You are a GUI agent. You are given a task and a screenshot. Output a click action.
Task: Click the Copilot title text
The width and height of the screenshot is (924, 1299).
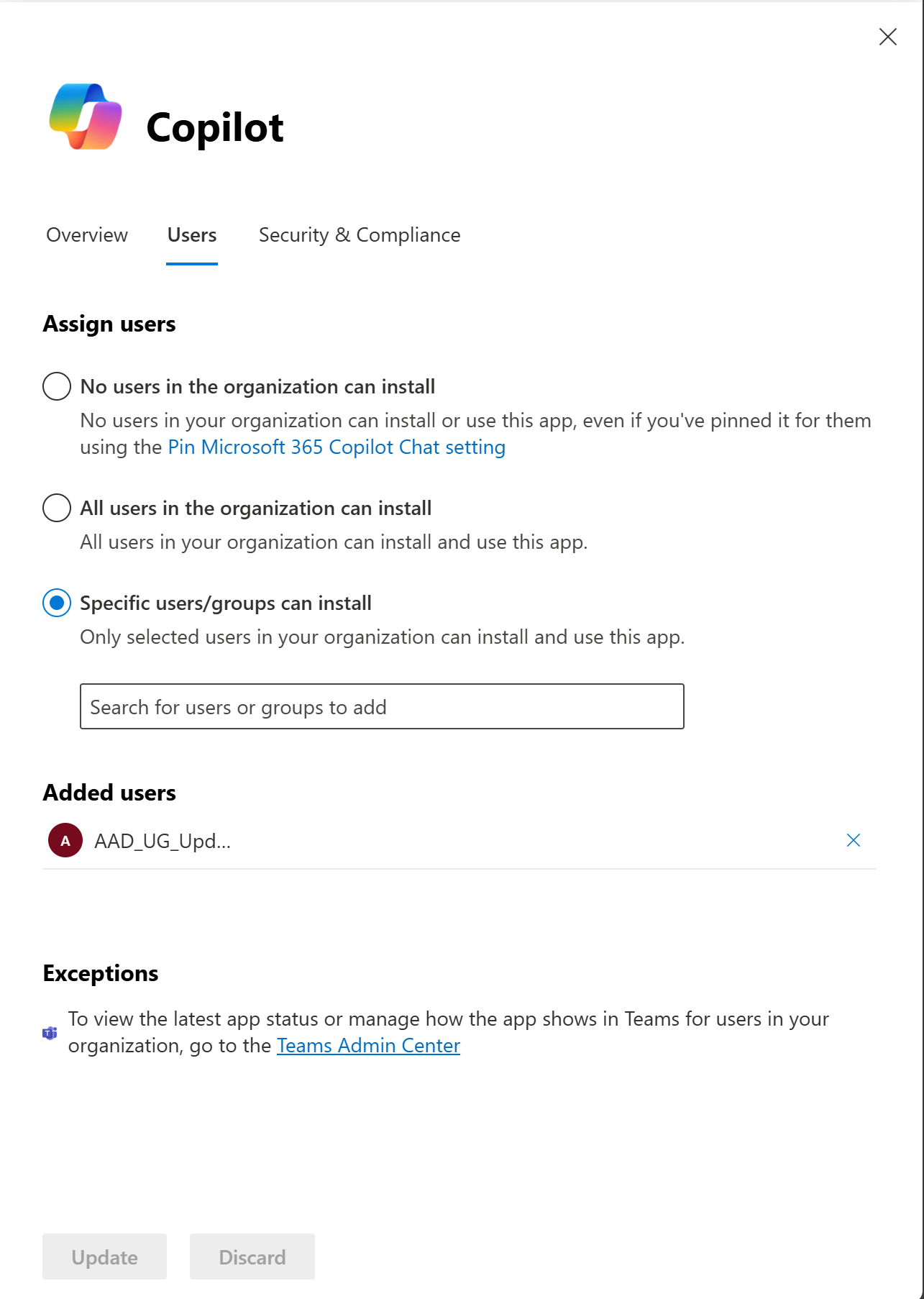point(214,128)
